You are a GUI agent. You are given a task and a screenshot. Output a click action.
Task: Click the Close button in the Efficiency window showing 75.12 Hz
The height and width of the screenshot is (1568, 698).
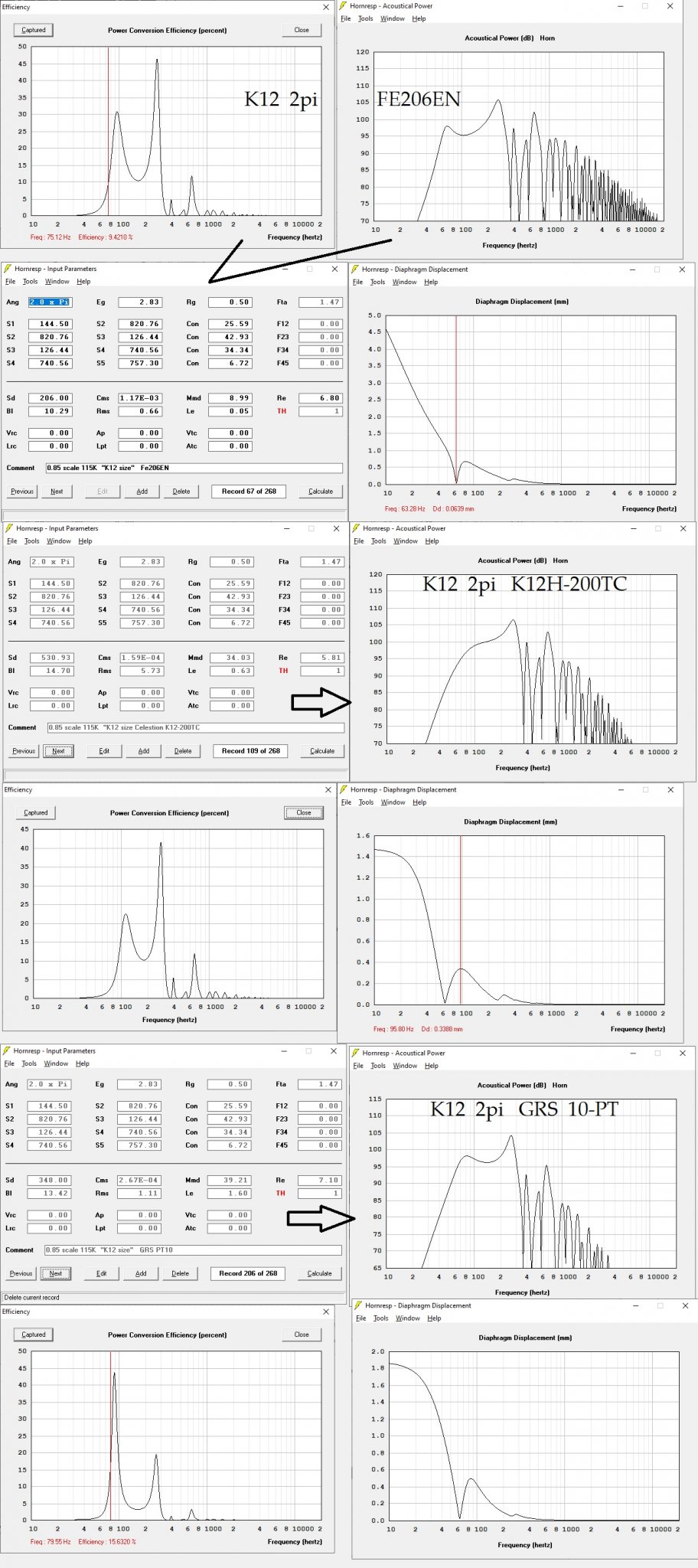pos(302,30)
